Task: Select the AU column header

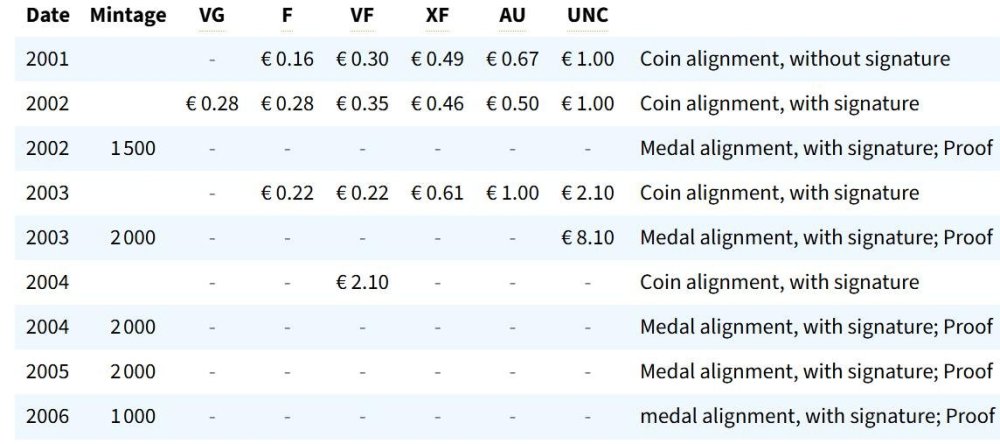Action: pos(512,16)
